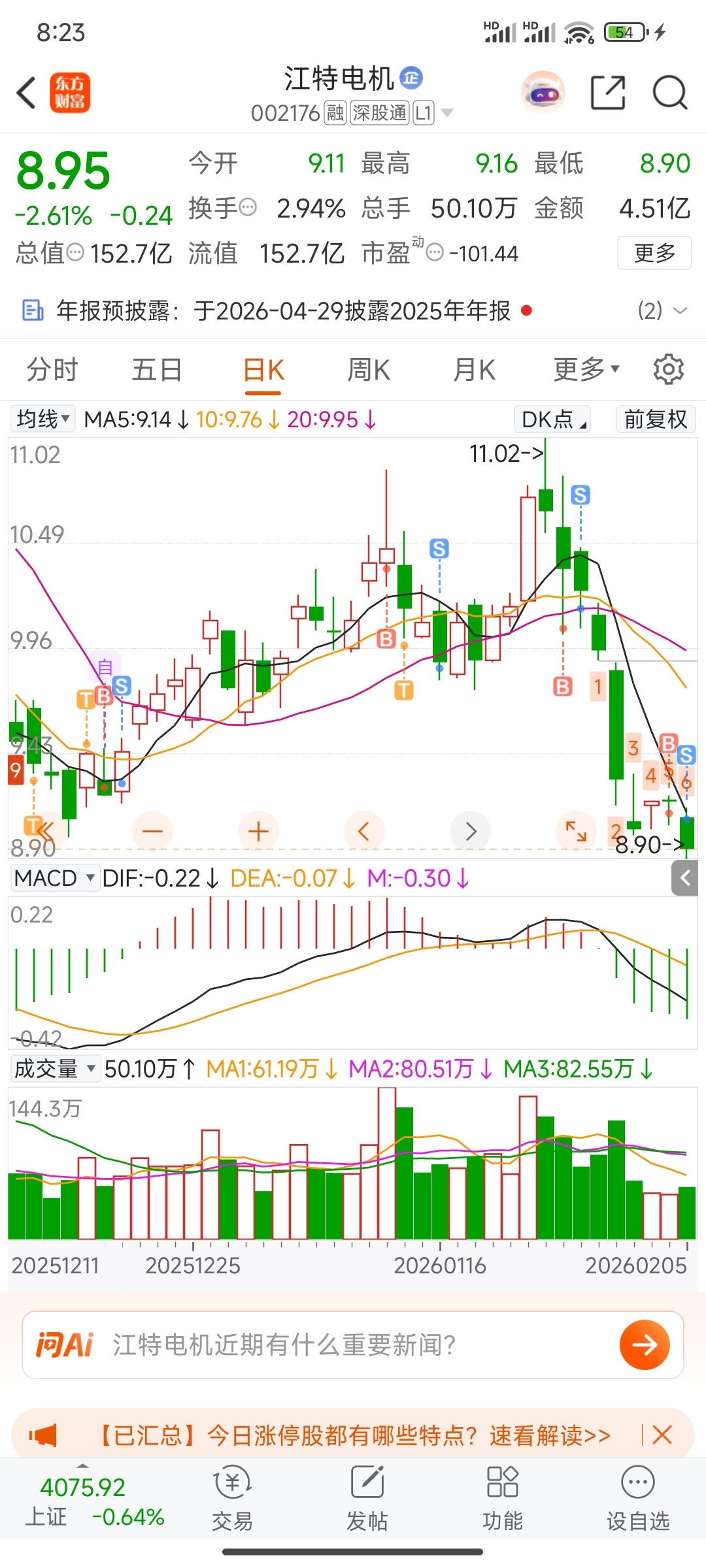Open the MACD indicator dropdown
706x1568 pixels.
[55, 878]
